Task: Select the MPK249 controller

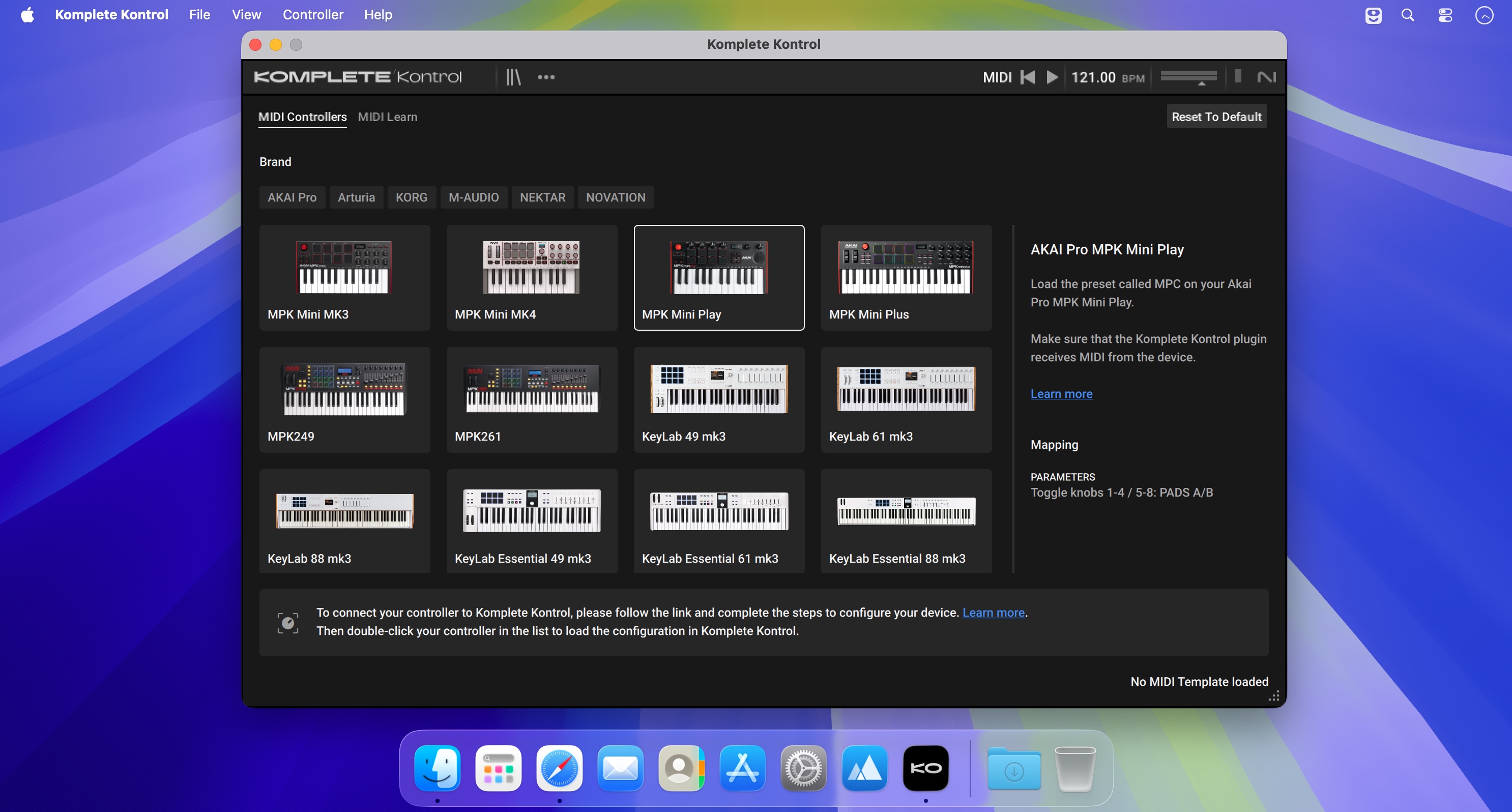Action: [x=344, y=400]
